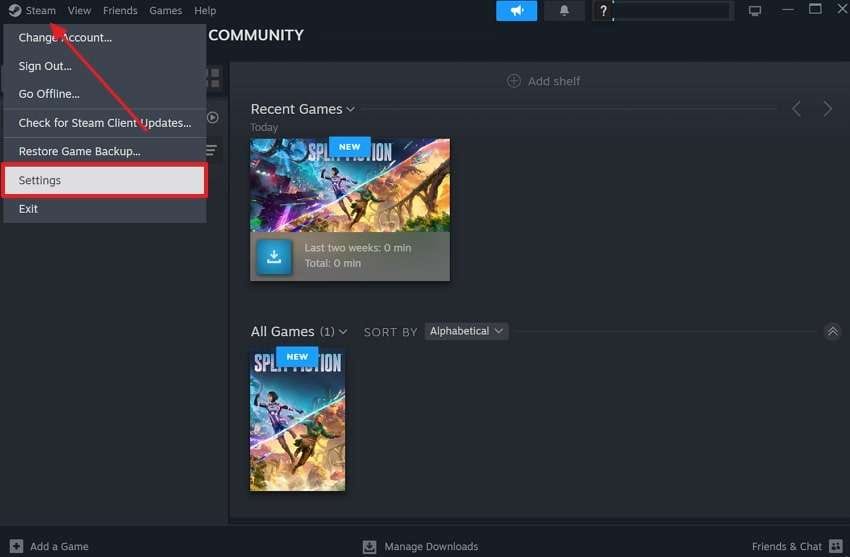Open Friends & Chat grid icon
Viewport: 850px width, 557px height.
coord(836,546)
